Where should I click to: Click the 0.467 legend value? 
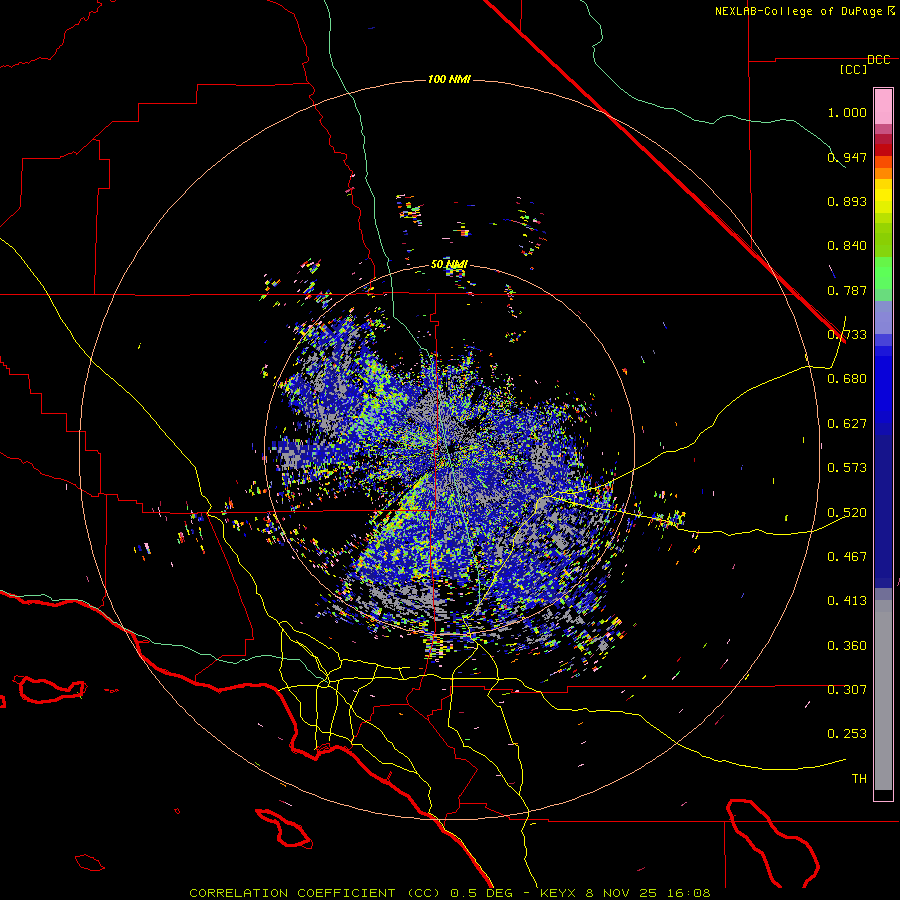(x=847, y=557)
